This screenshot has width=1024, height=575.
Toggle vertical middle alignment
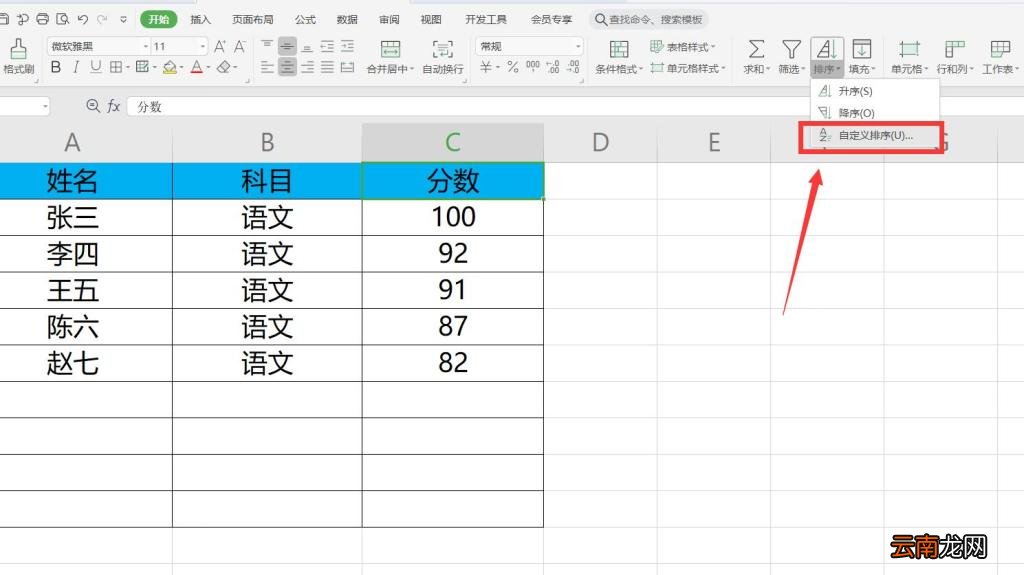coord(287,46)
